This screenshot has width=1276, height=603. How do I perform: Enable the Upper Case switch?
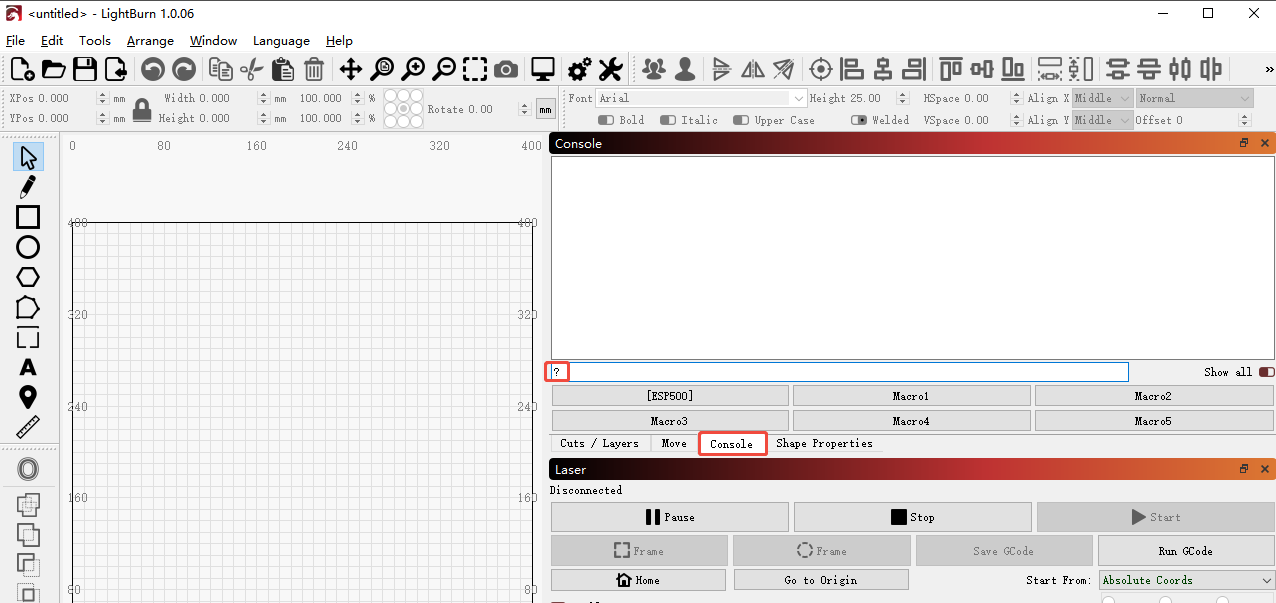coord(741,120)
